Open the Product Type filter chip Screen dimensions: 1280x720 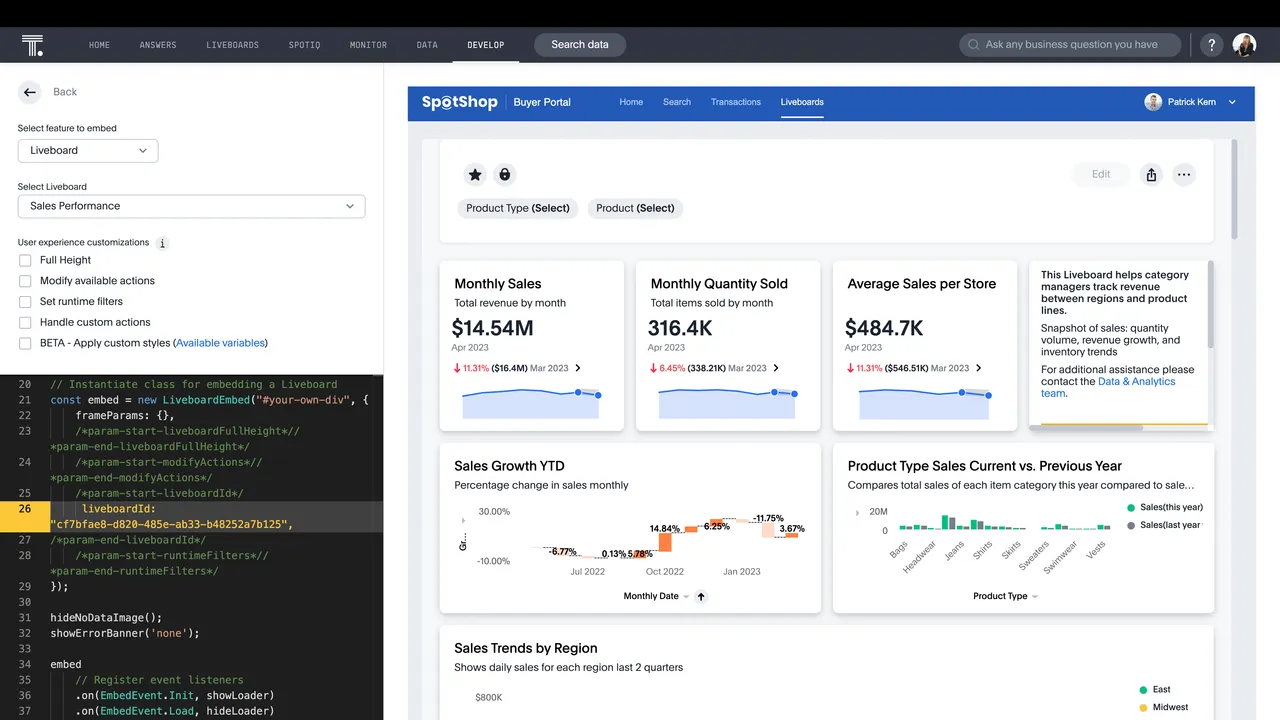517,208
